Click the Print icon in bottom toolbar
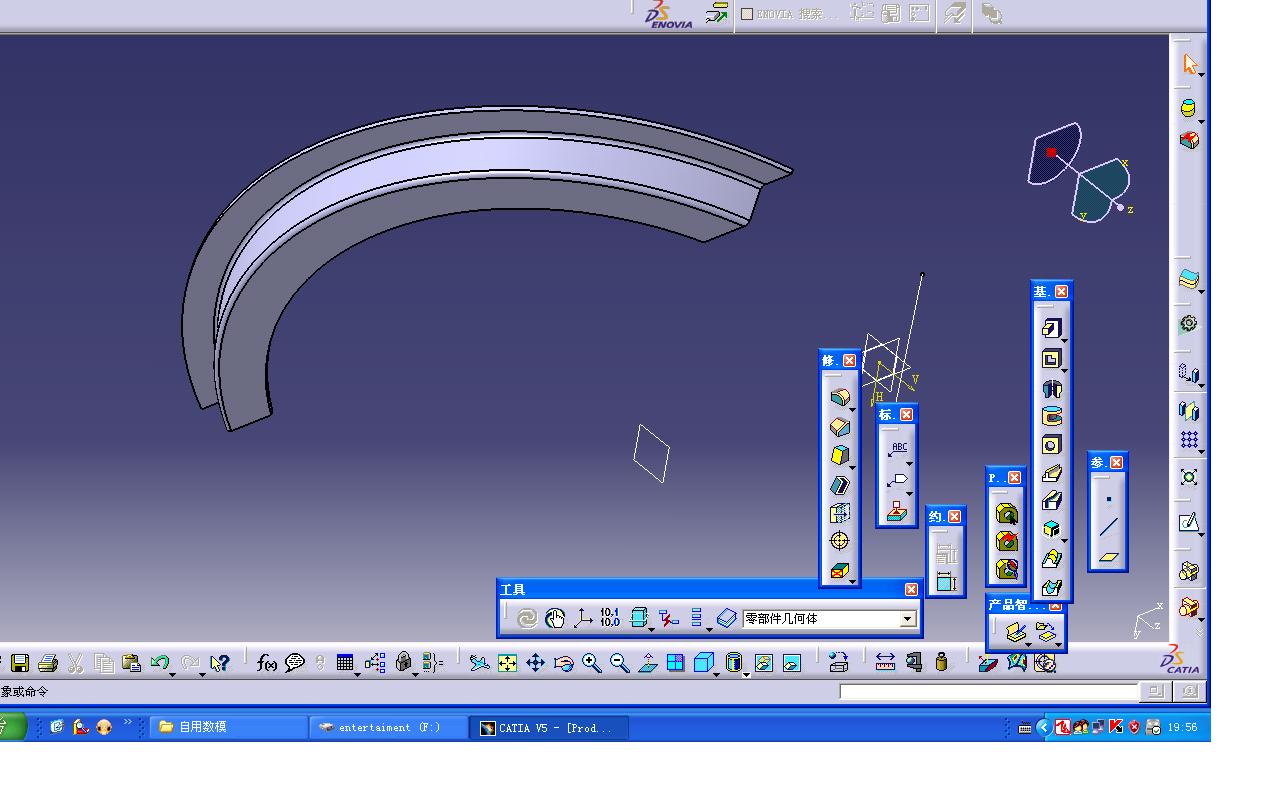The width and height of the screenshot is (1280, 800). pos(47,663)
